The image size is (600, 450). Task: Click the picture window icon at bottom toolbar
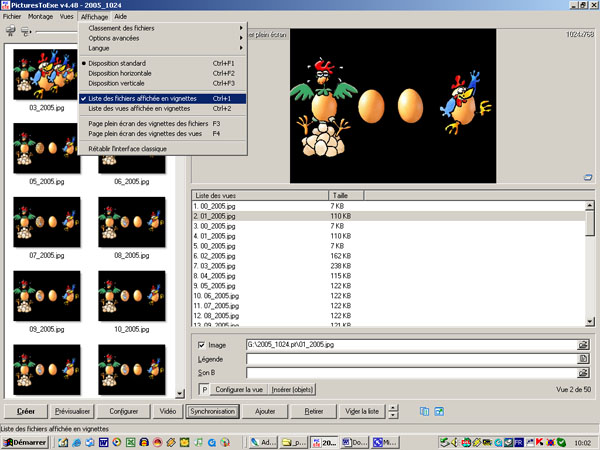(x=439, y=411)
